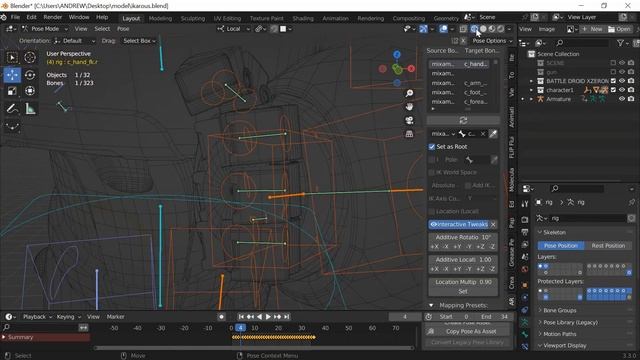Toggle character1 collection exclude checkbox
The width and height of the screenshot is (640, 360).
click(613, 90)
